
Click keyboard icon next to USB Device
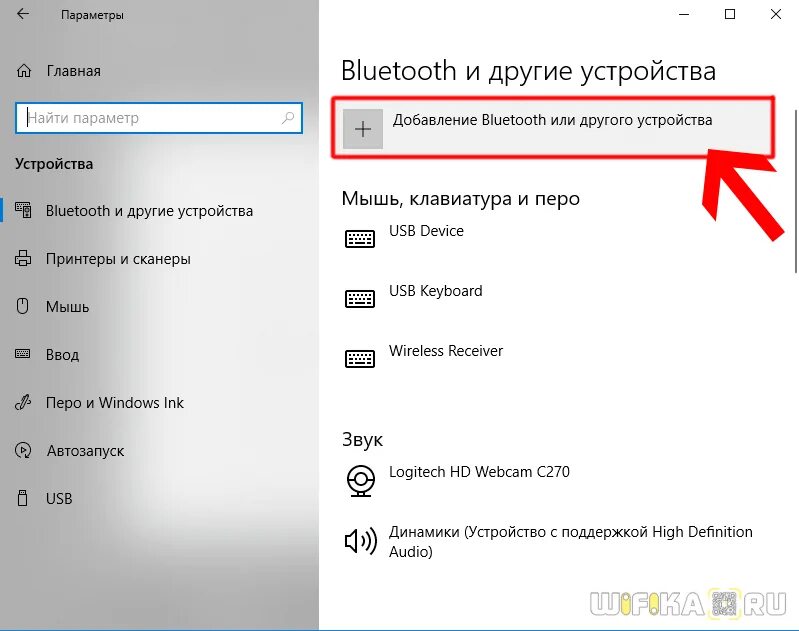360,239
